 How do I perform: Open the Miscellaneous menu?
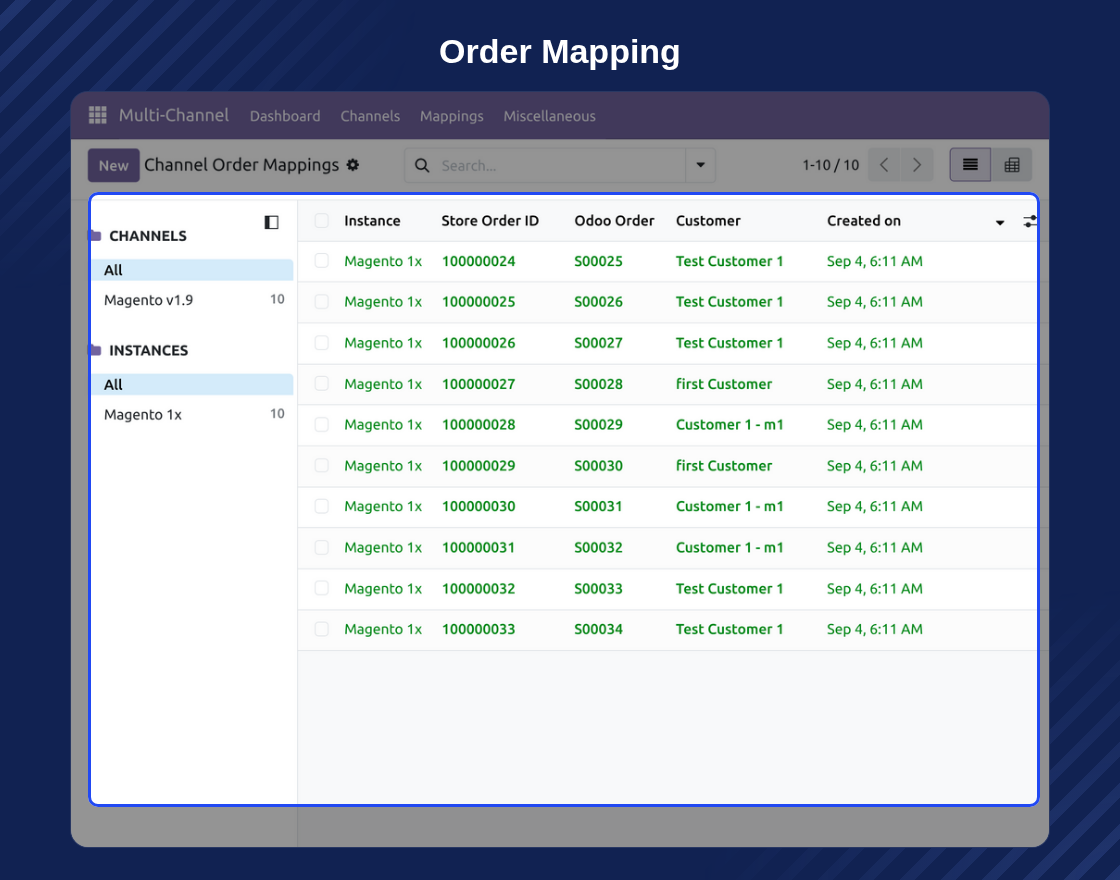[x=549, y=116]
